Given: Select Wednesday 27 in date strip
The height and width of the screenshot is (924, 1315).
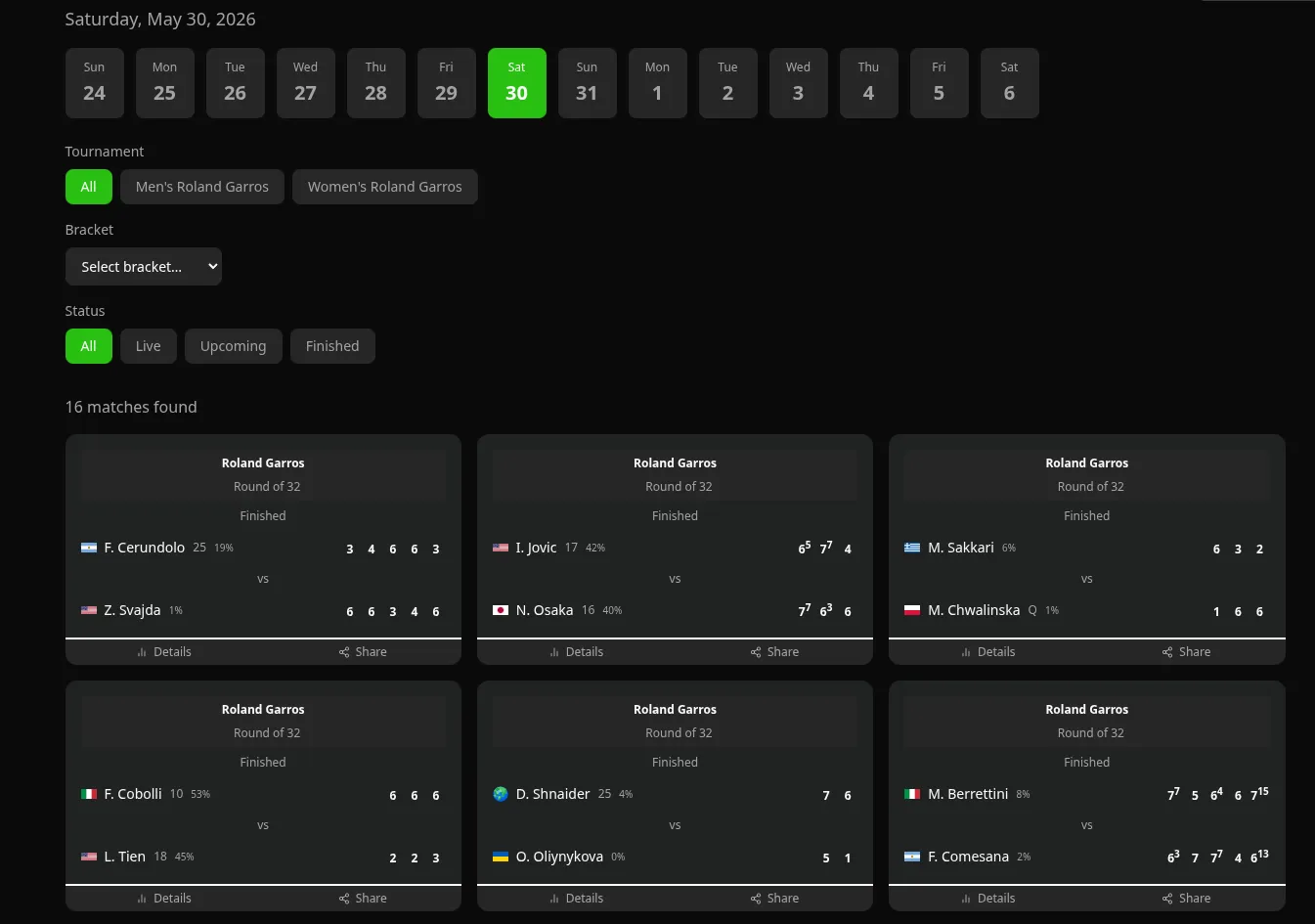Looking at the screenshot, I should pos(306,83).
